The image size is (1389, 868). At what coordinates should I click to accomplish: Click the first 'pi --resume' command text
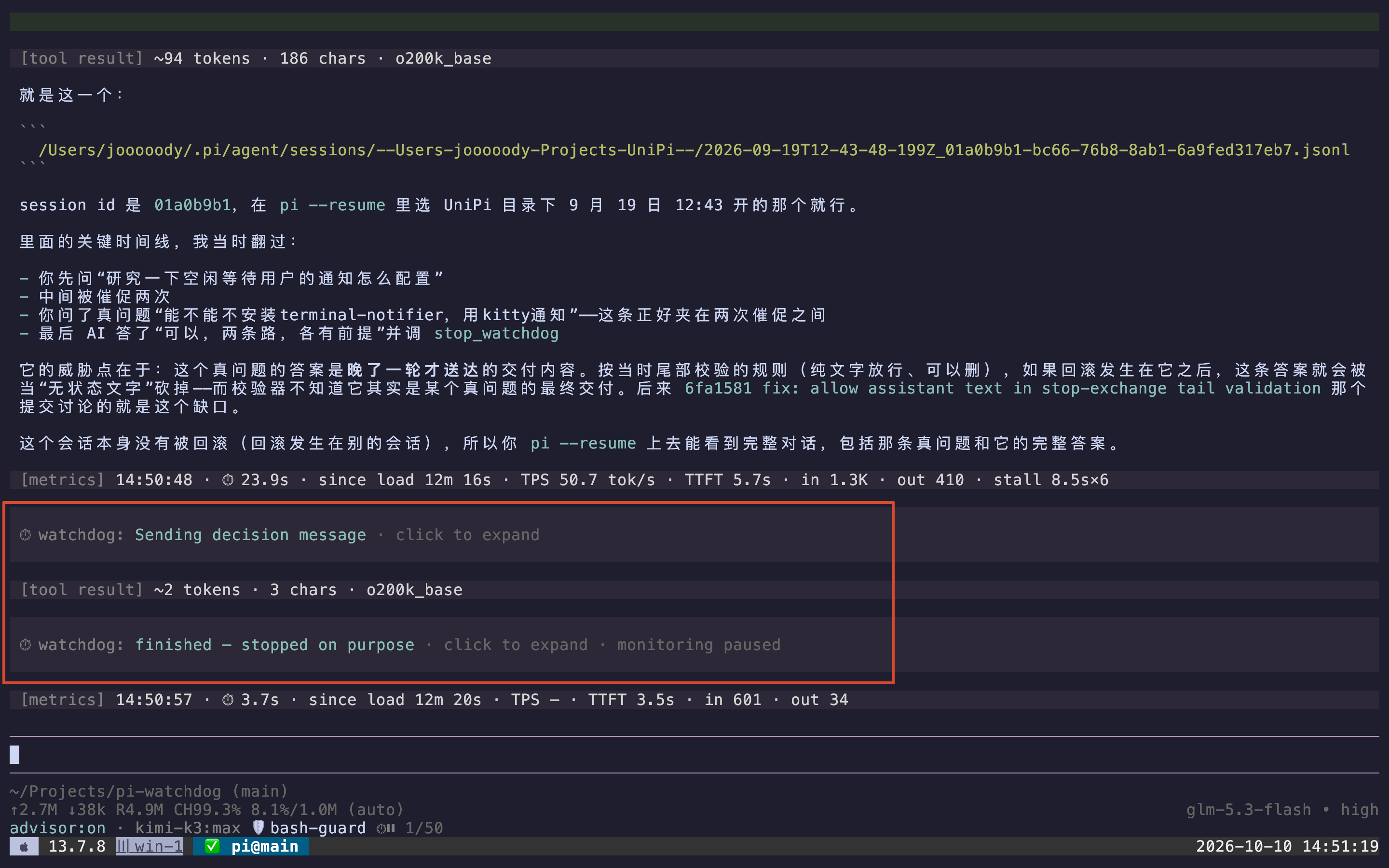click(332, 205)
